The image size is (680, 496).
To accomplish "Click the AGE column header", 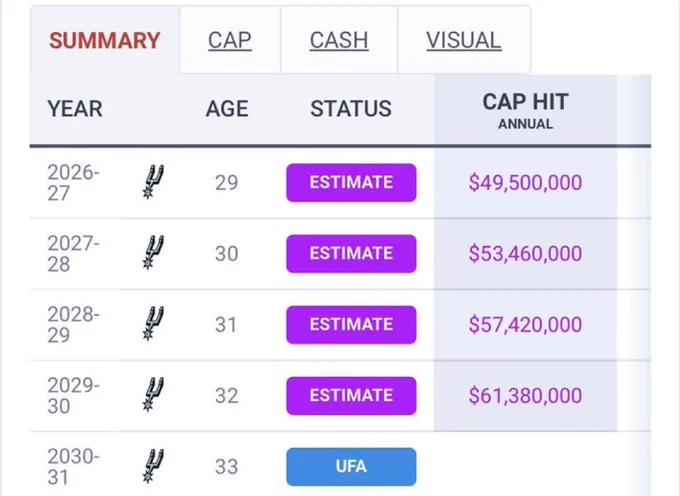I will pos(227,108).
